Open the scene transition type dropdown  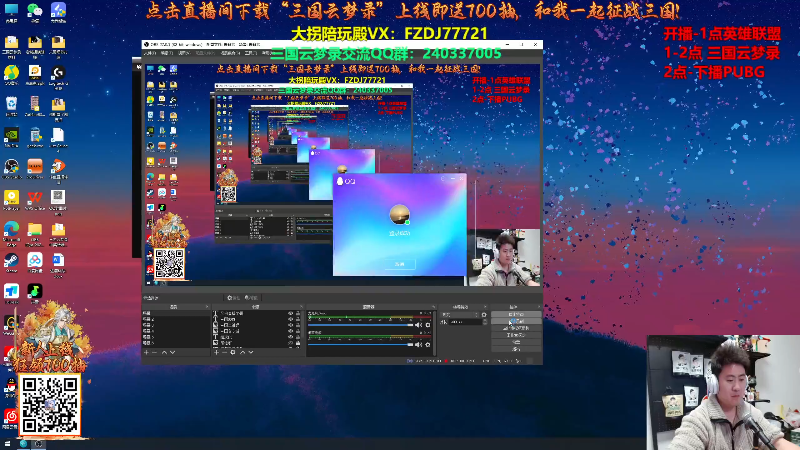pos(460,315)
